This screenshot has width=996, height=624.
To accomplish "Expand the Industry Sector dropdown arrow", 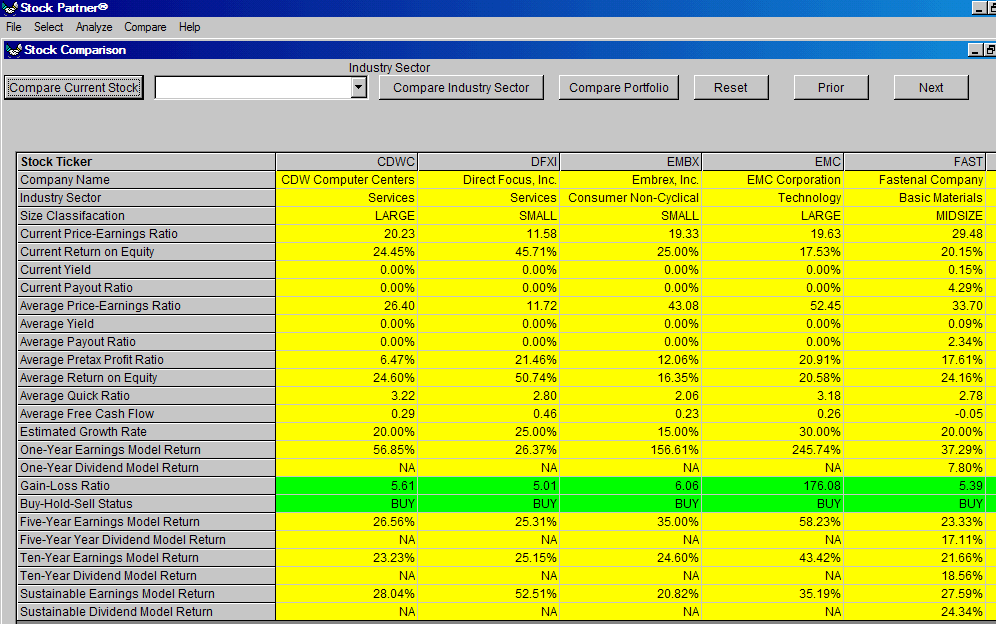I will (359, 88).
